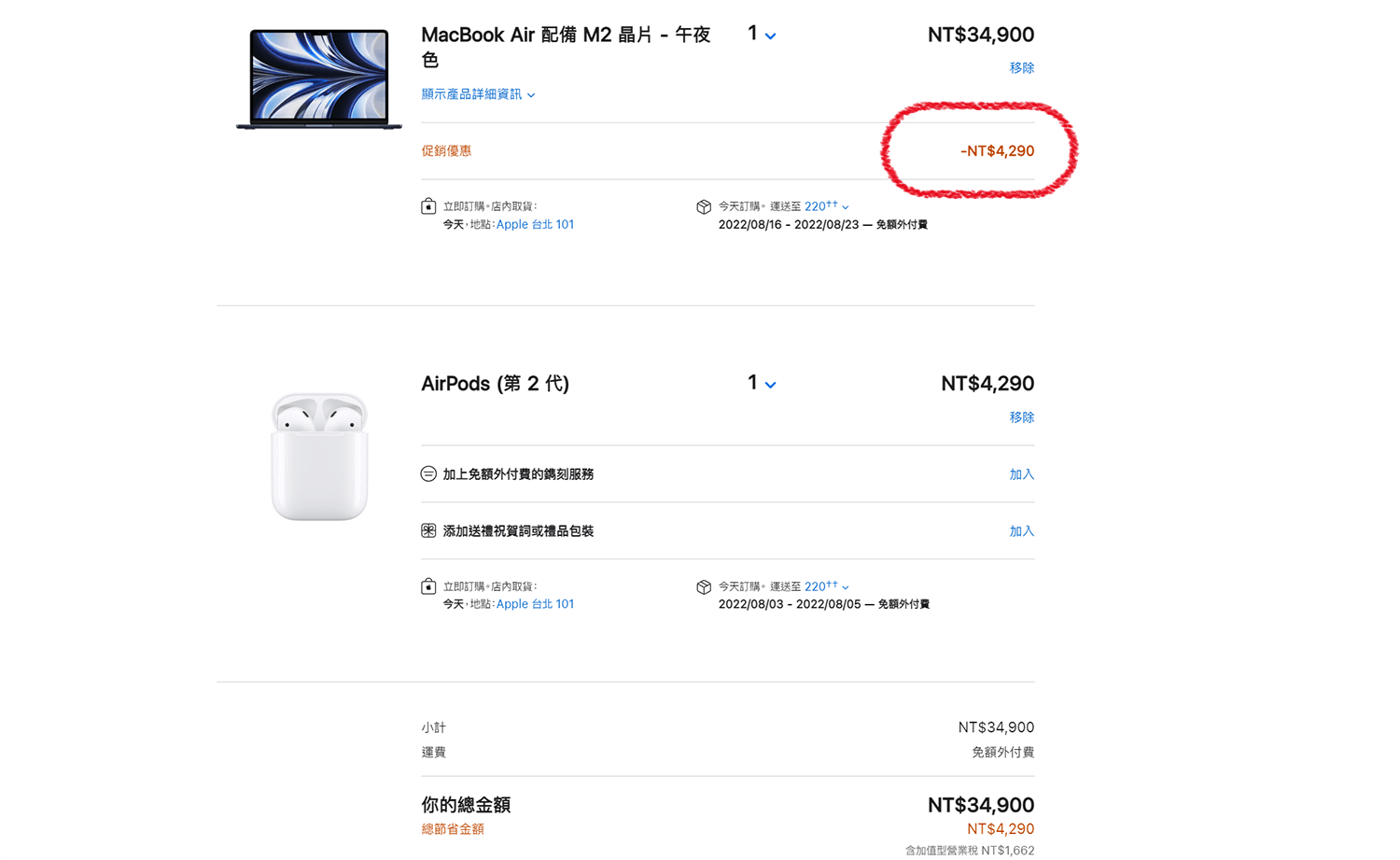Click the AirPods store pickup bag icon
1400x860 pixels.
click(x=428, y=586)
